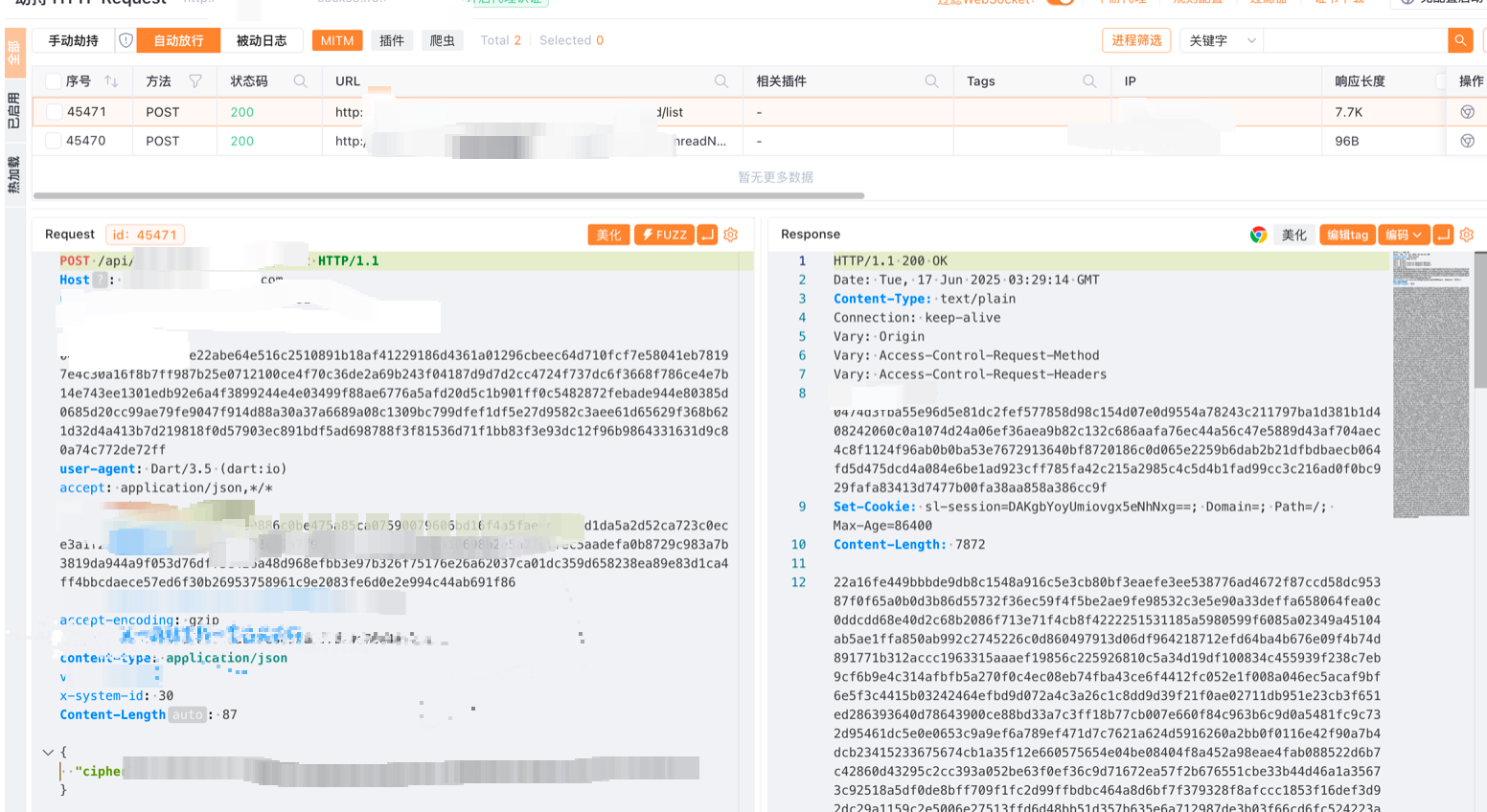Open search in Tags column header
The width and height of the screenshot is (1487, 812).
point(1089,81)
